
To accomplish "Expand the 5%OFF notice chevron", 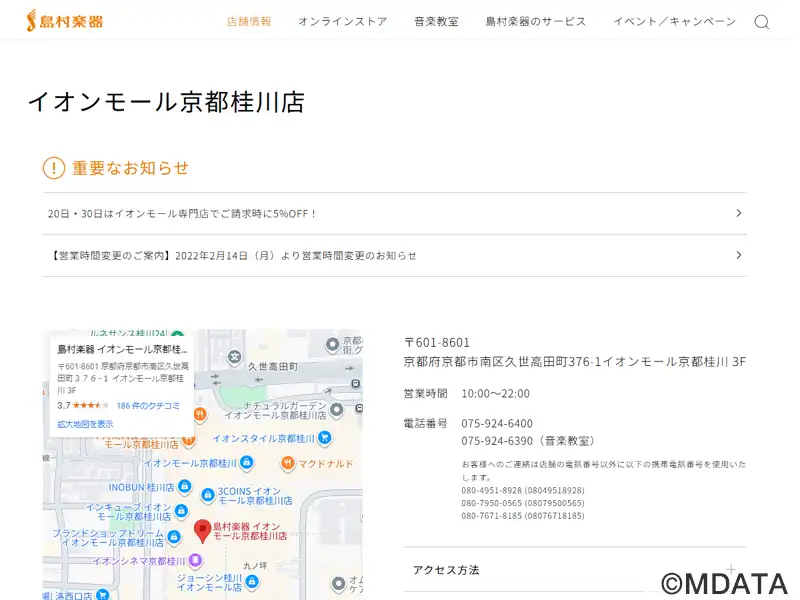I will coord(738,213).
